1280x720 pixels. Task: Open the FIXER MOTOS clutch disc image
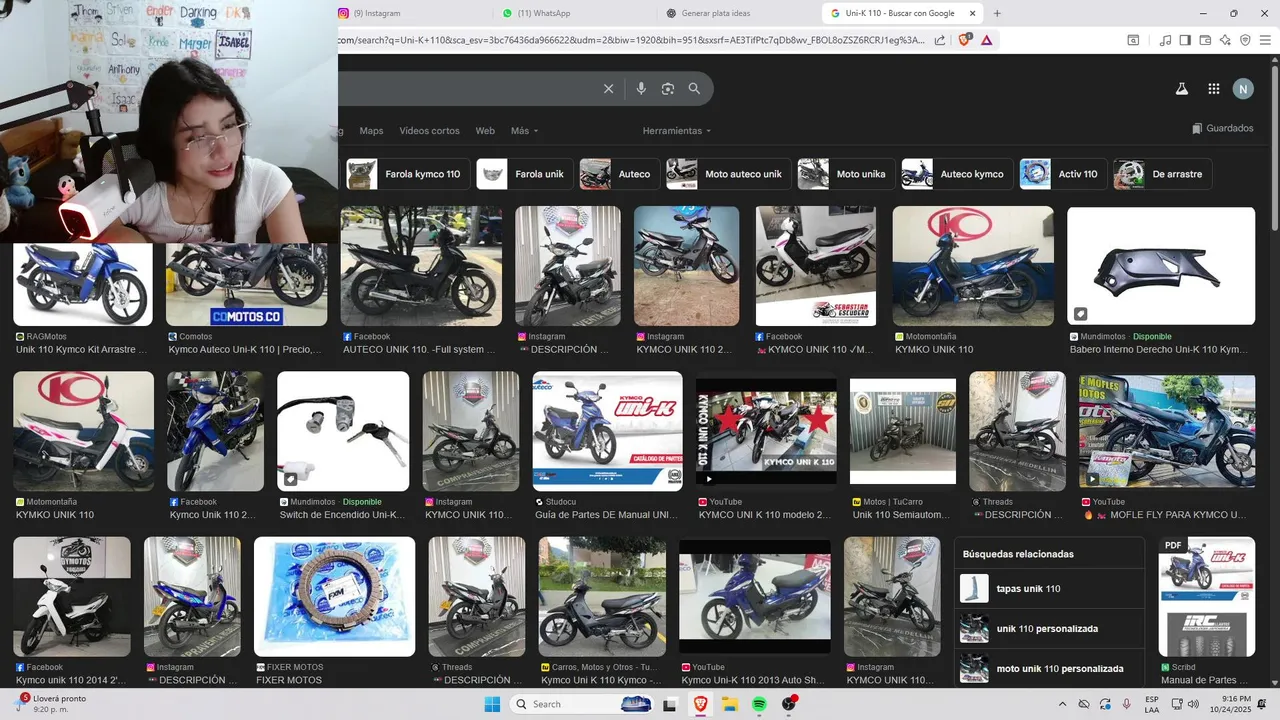[334, 596]
